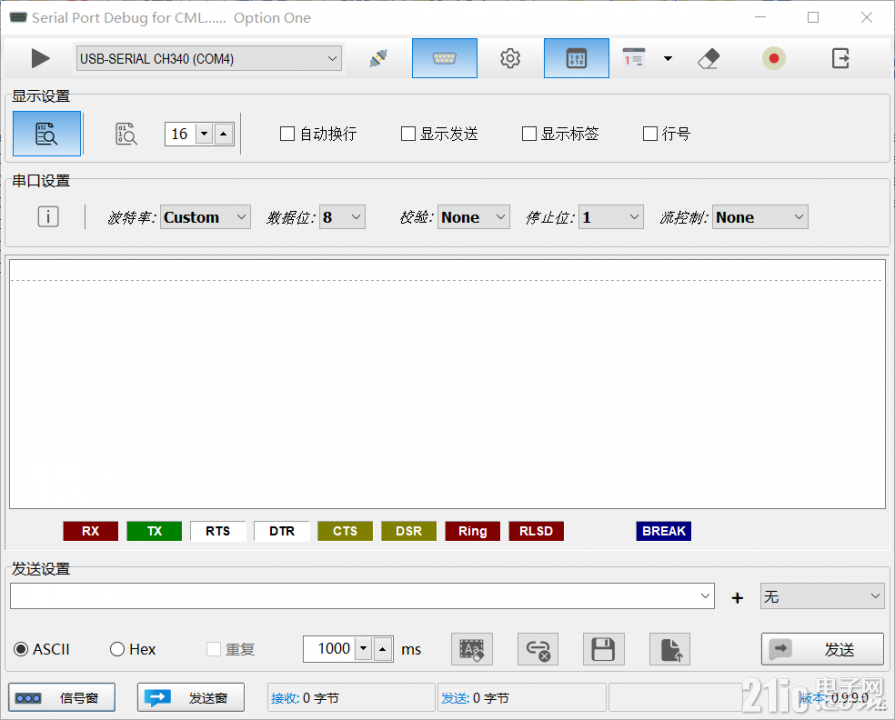This screenshot has width=895, height=720.
Task: Click the BREAK signal button
Action: [664, 531]
